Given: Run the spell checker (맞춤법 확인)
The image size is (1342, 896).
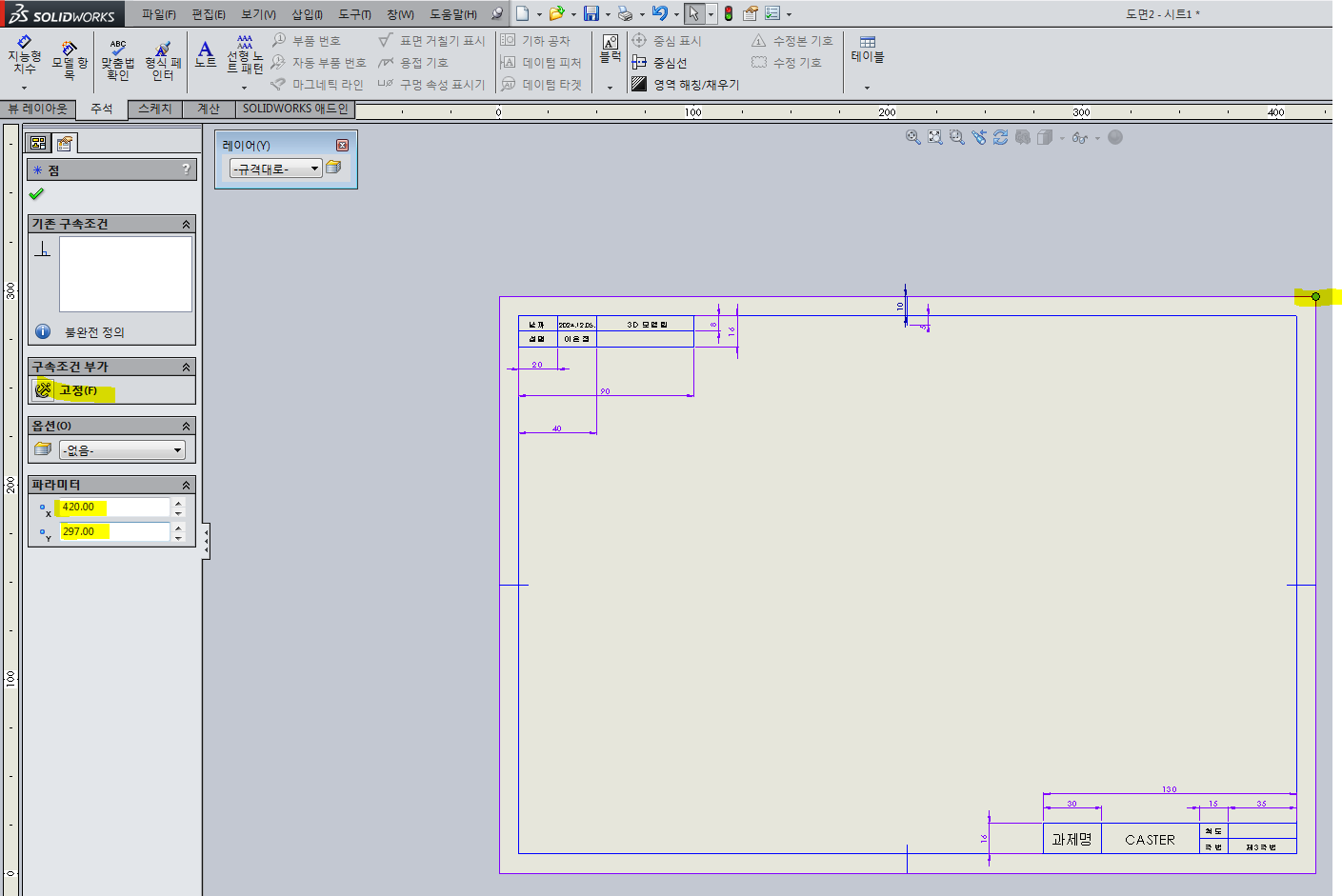Looking at the screenshot, I should (117, 59).
